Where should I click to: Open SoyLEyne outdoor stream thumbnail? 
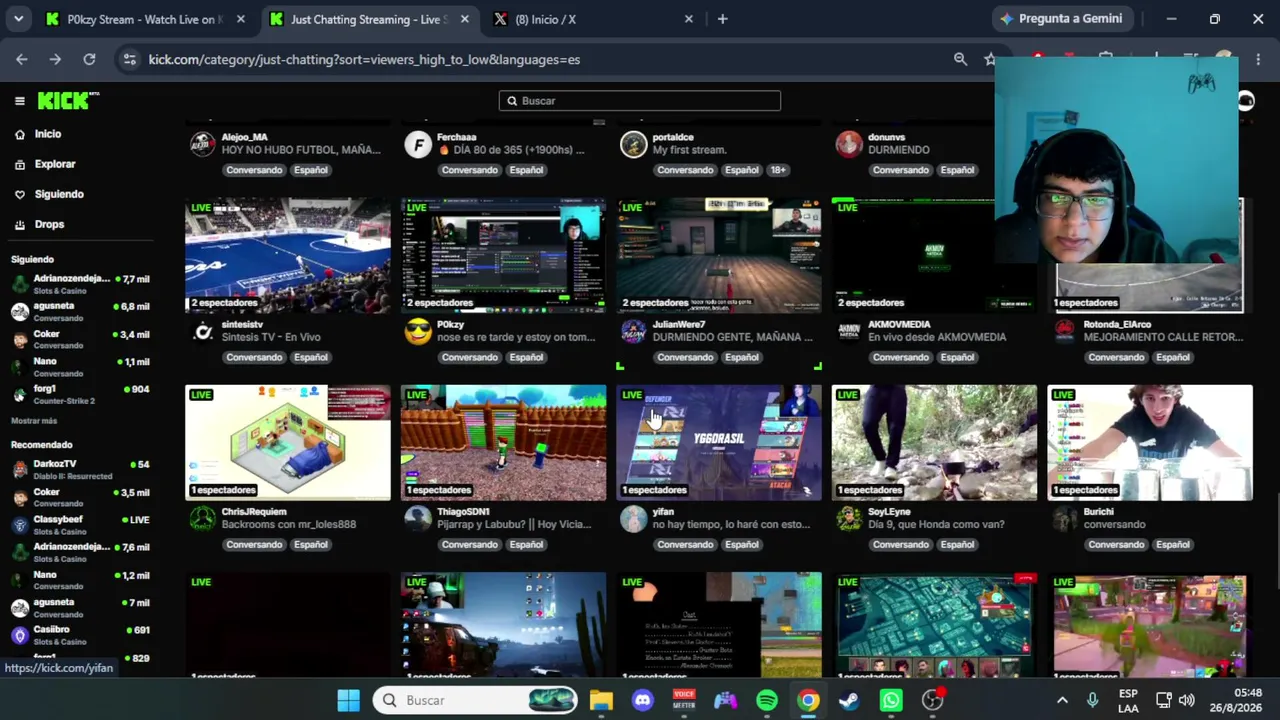pos(934,442)
